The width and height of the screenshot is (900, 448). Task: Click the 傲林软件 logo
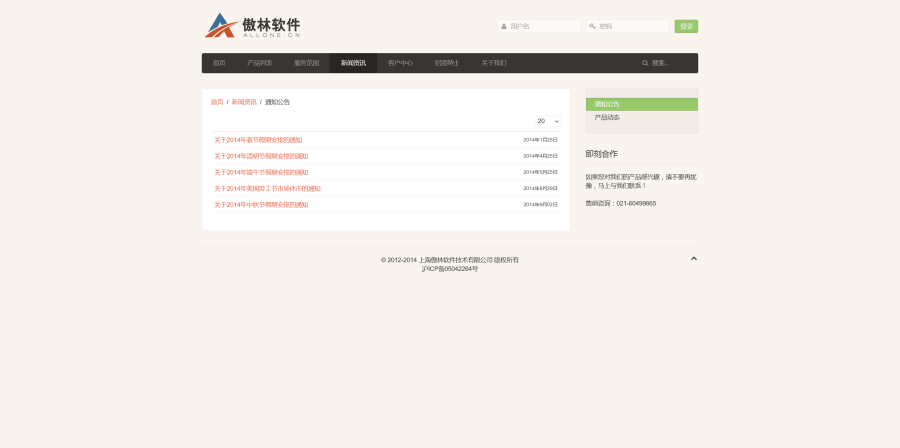[x=253, y=26]
